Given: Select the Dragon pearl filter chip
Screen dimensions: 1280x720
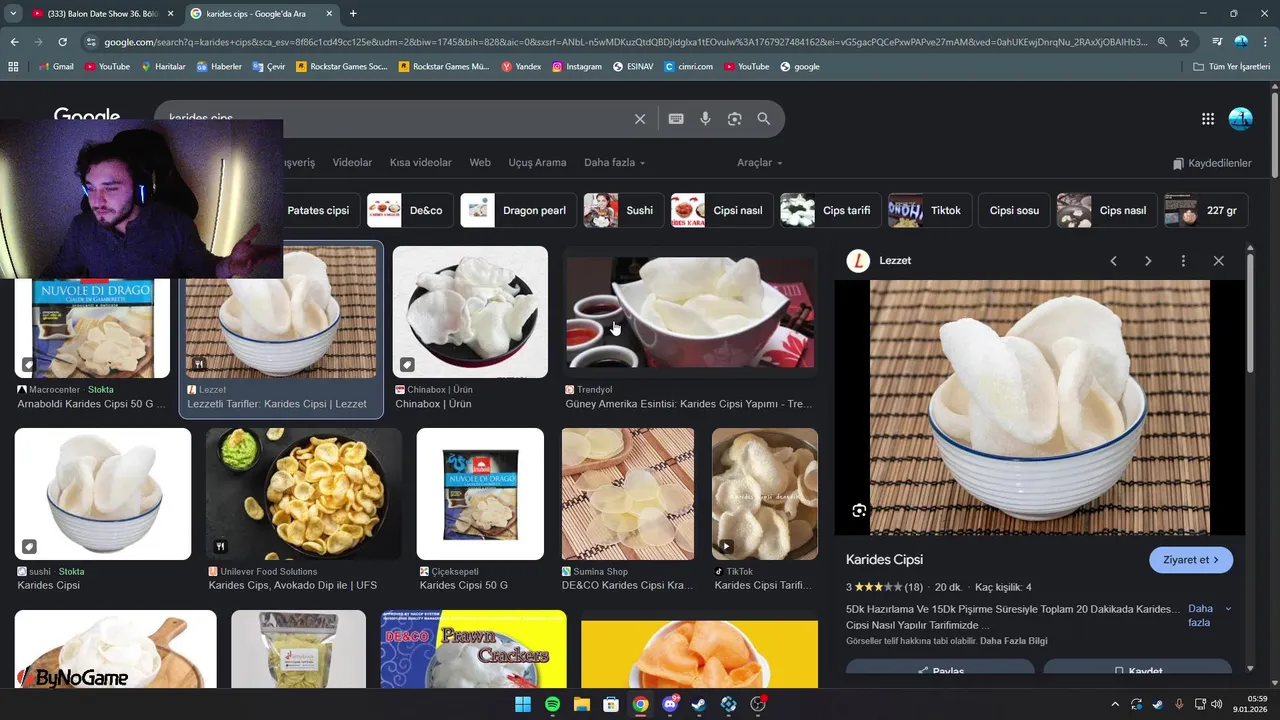Looking at the screenshot, I should (x=518, y=211).
